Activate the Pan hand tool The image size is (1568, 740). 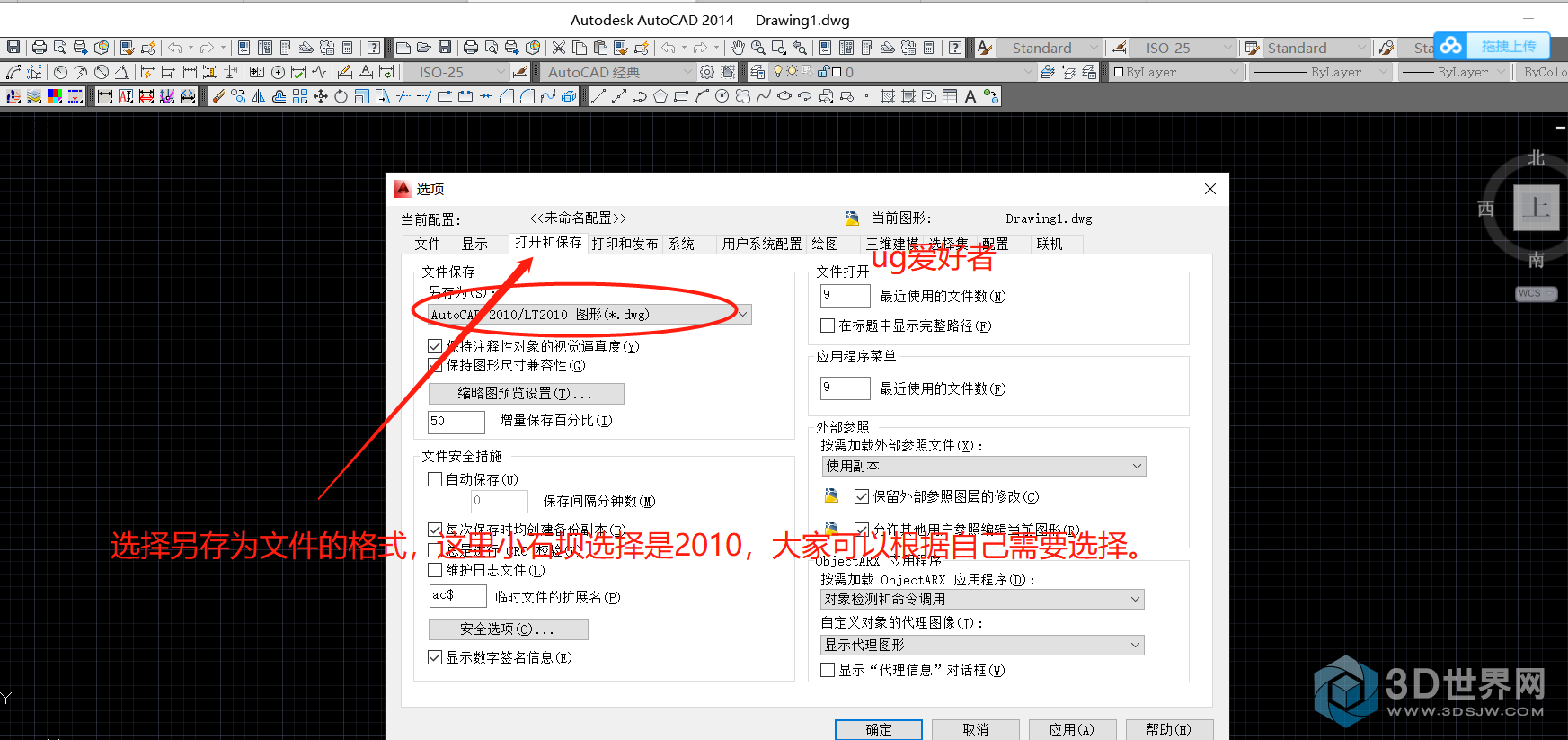738,48
